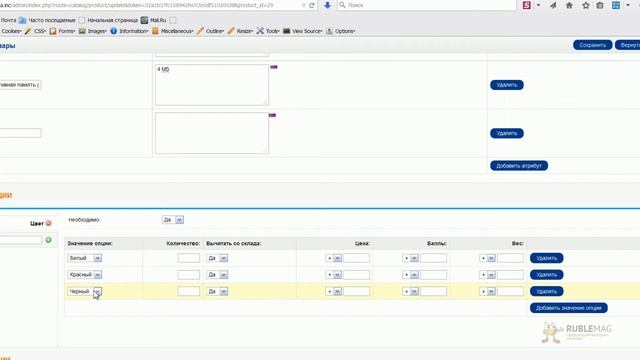Click the paper plane send icon

[x=553, y=5]
